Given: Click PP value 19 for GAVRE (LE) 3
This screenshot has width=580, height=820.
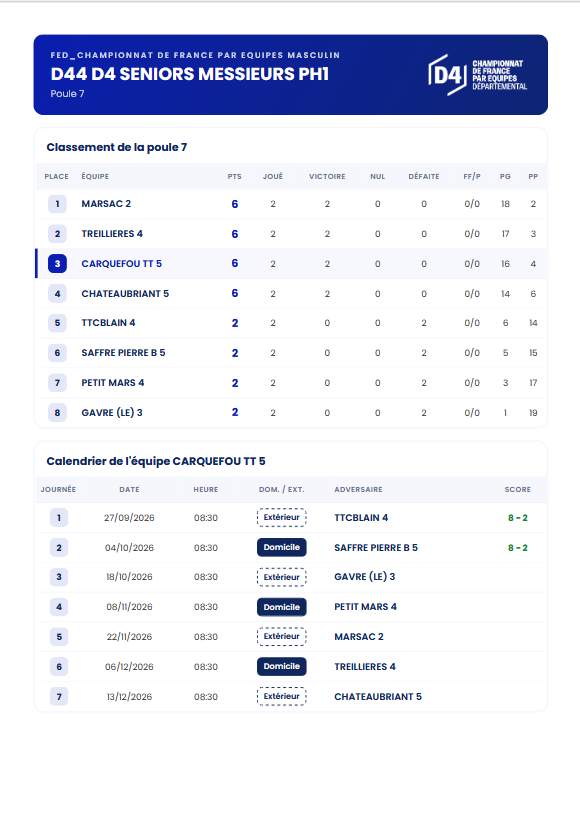Looking at the screenshot, I should click(533, 413).
